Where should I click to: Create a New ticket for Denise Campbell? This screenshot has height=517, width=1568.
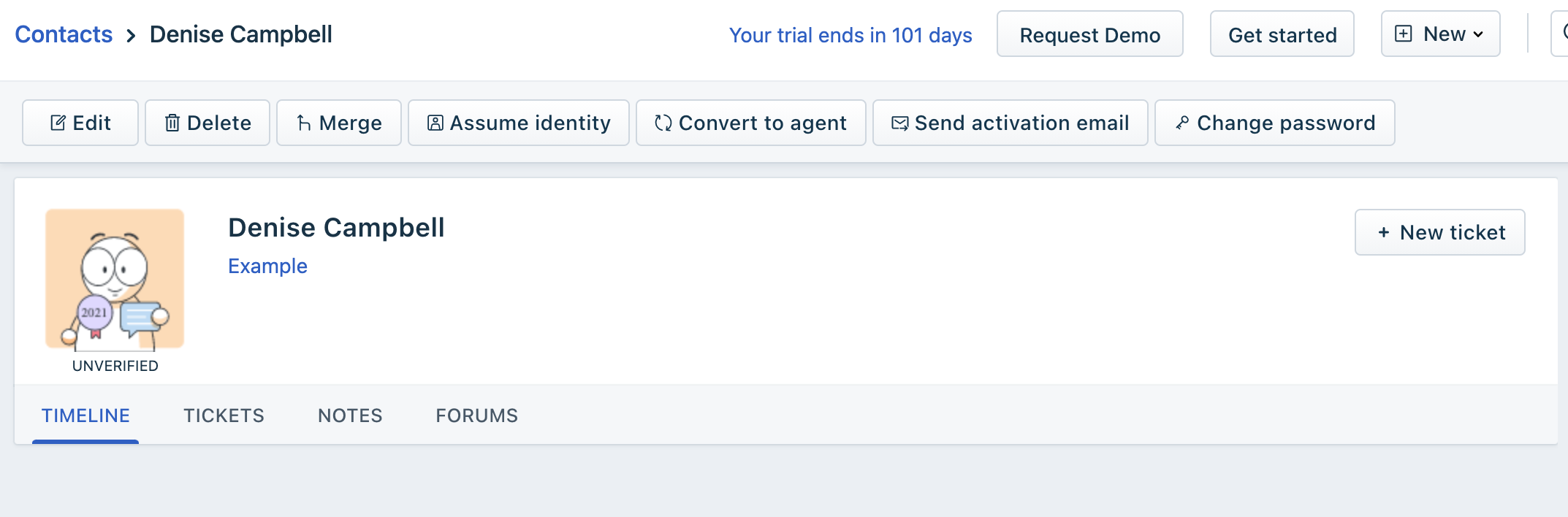point(1439,232)
